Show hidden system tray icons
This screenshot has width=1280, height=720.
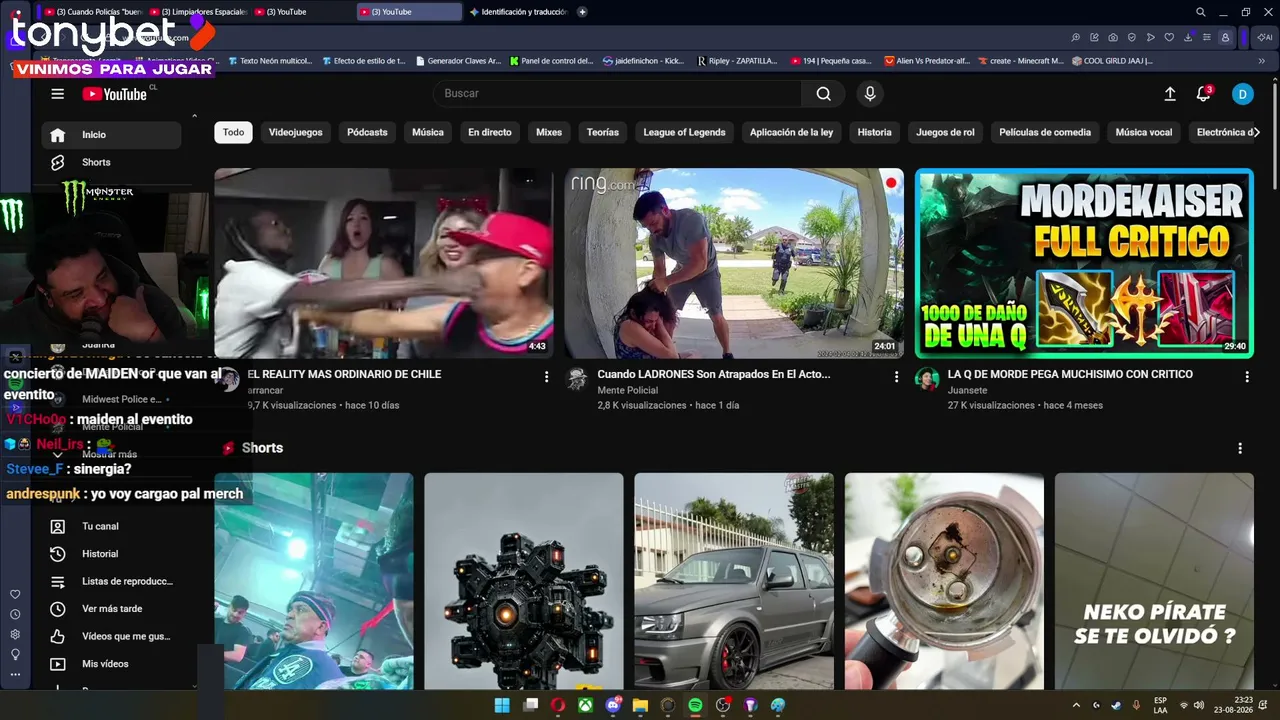pos(1076,705)
